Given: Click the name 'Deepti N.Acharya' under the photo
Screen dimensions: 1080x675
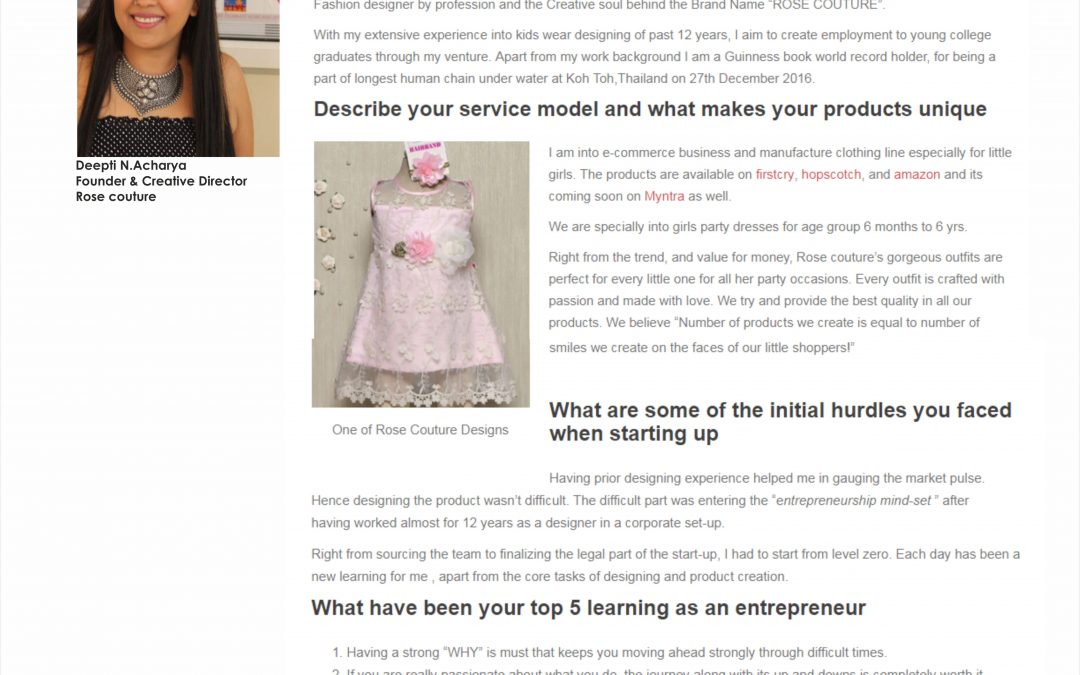Looking at the screenshot, I should [131, 165].
